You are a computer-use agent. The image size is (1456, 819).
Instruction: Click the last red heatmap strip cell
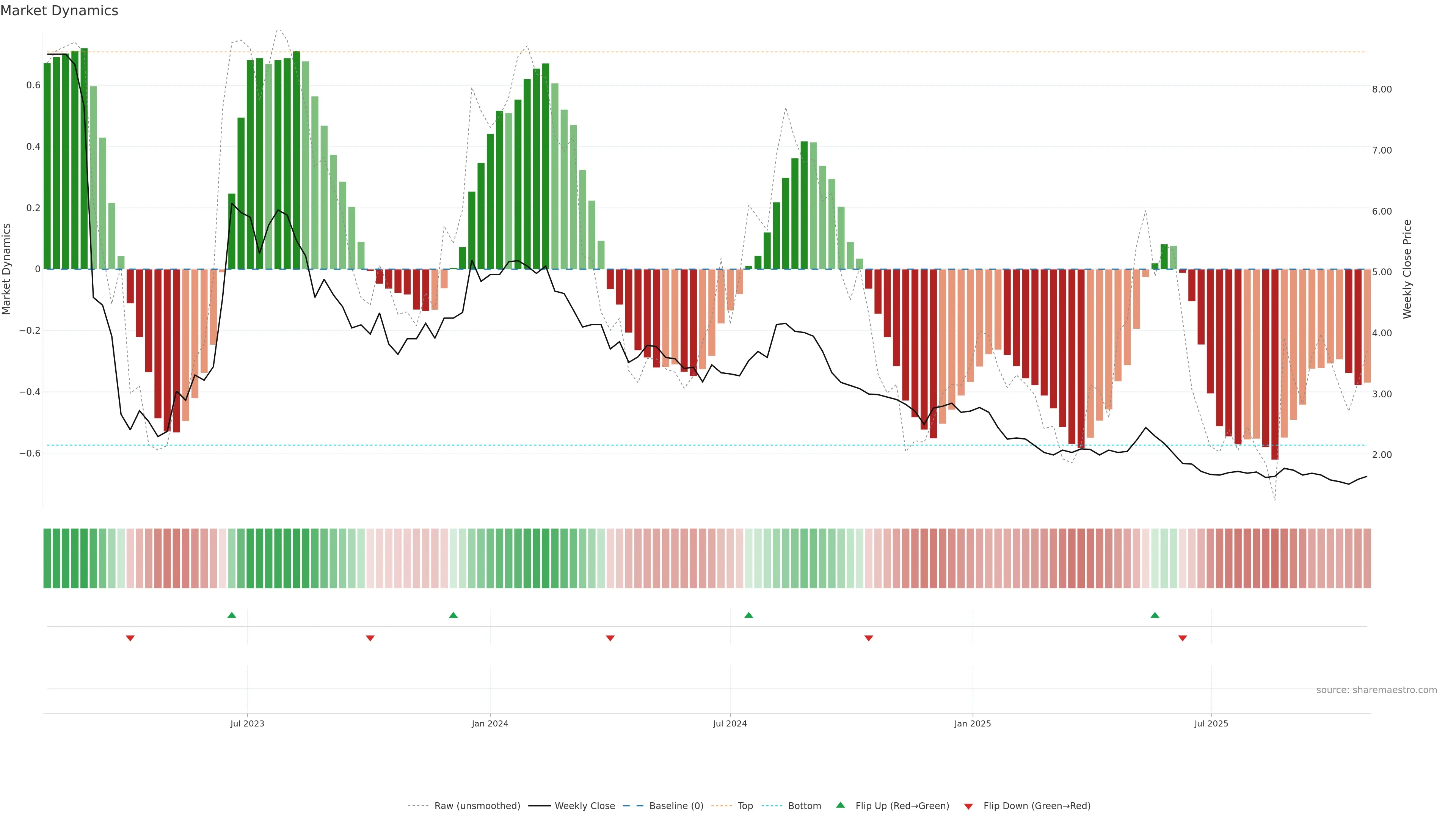click(1367, 559)
